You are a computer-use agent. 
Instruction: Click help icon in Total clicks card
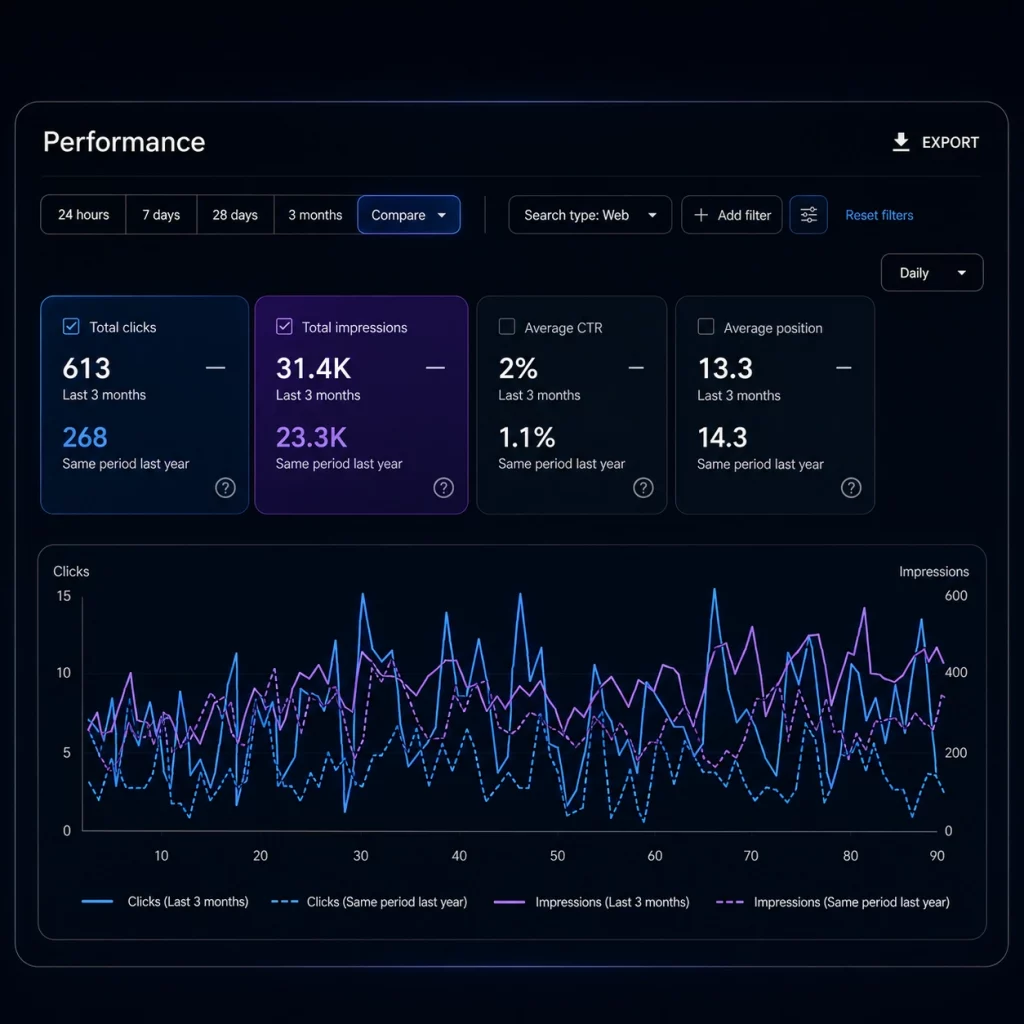pyautogui.click(x=225, y=488)
